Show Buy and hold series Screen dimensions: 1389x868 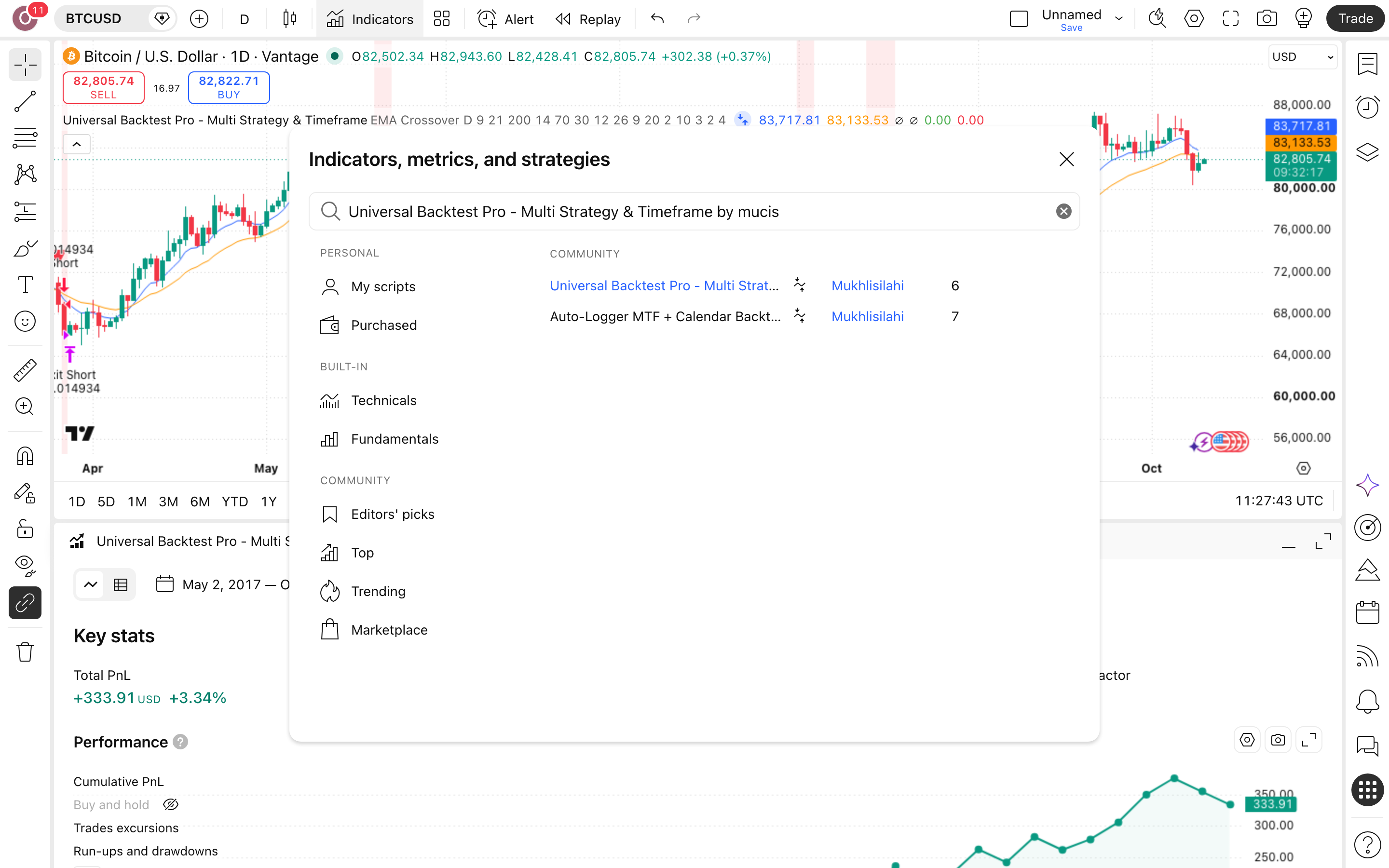(170, 804)
